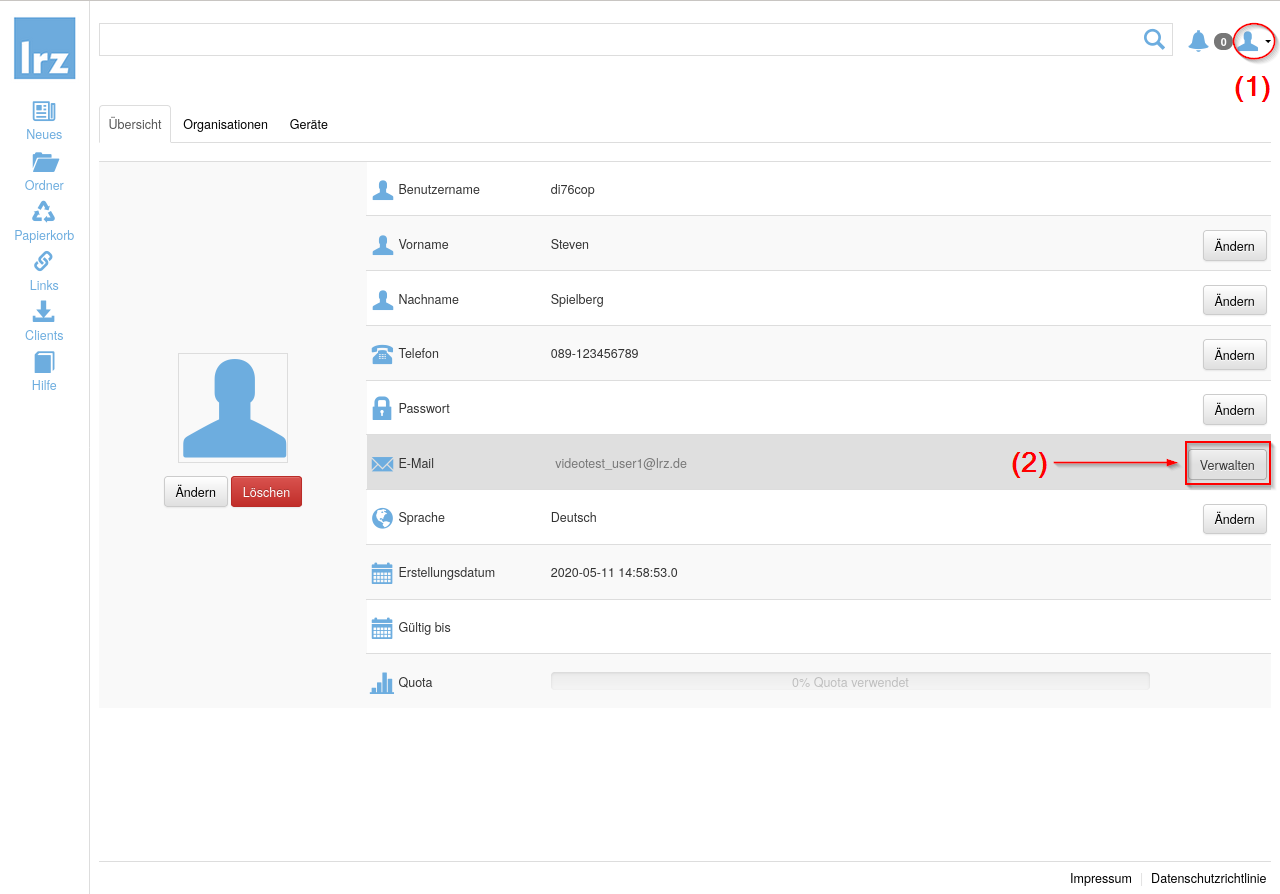This screenshot has height=894, width=1280.
Task: Select the Übersicht tab
Action: point(135,125)
